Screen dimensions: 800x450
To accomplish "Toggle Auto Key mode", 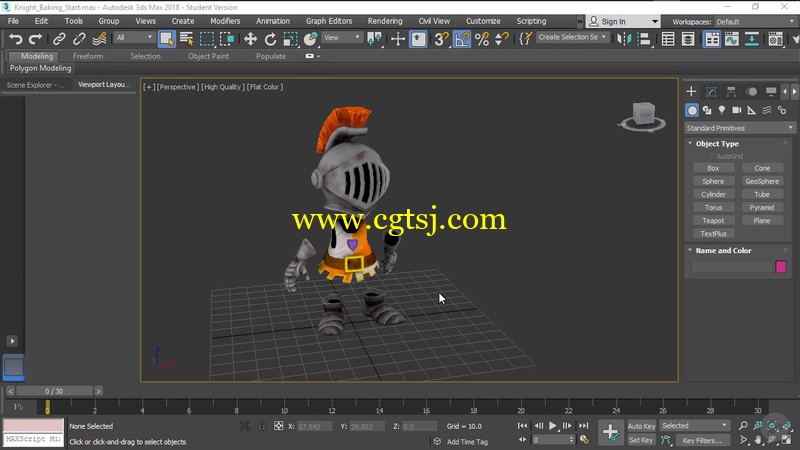I will click(641, 426).
